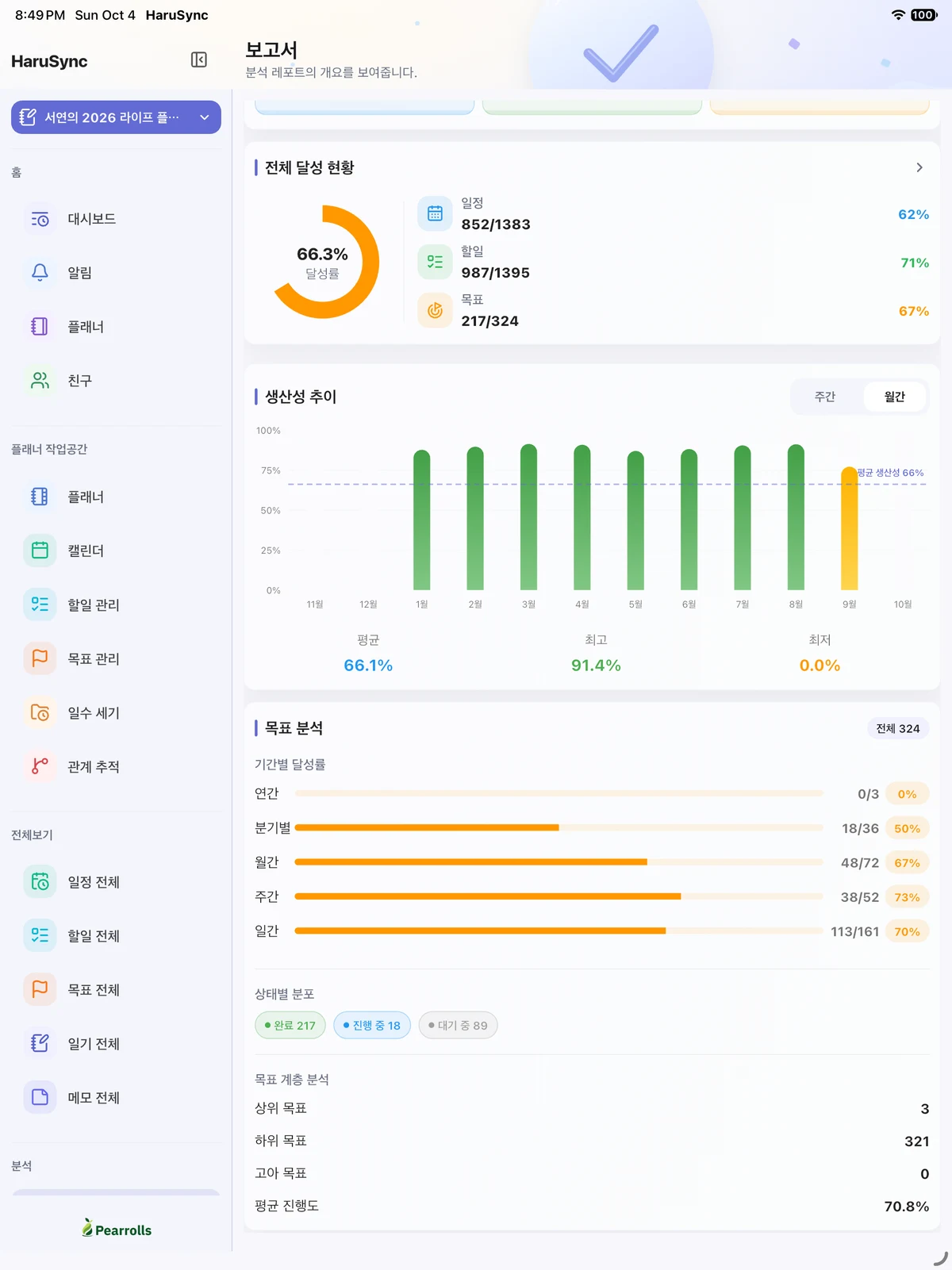Viewport: 952px width, 1270px height.
Task: Expand the 서연의 2026 라이프 플래너 dropdown
Action: [116, 117]
